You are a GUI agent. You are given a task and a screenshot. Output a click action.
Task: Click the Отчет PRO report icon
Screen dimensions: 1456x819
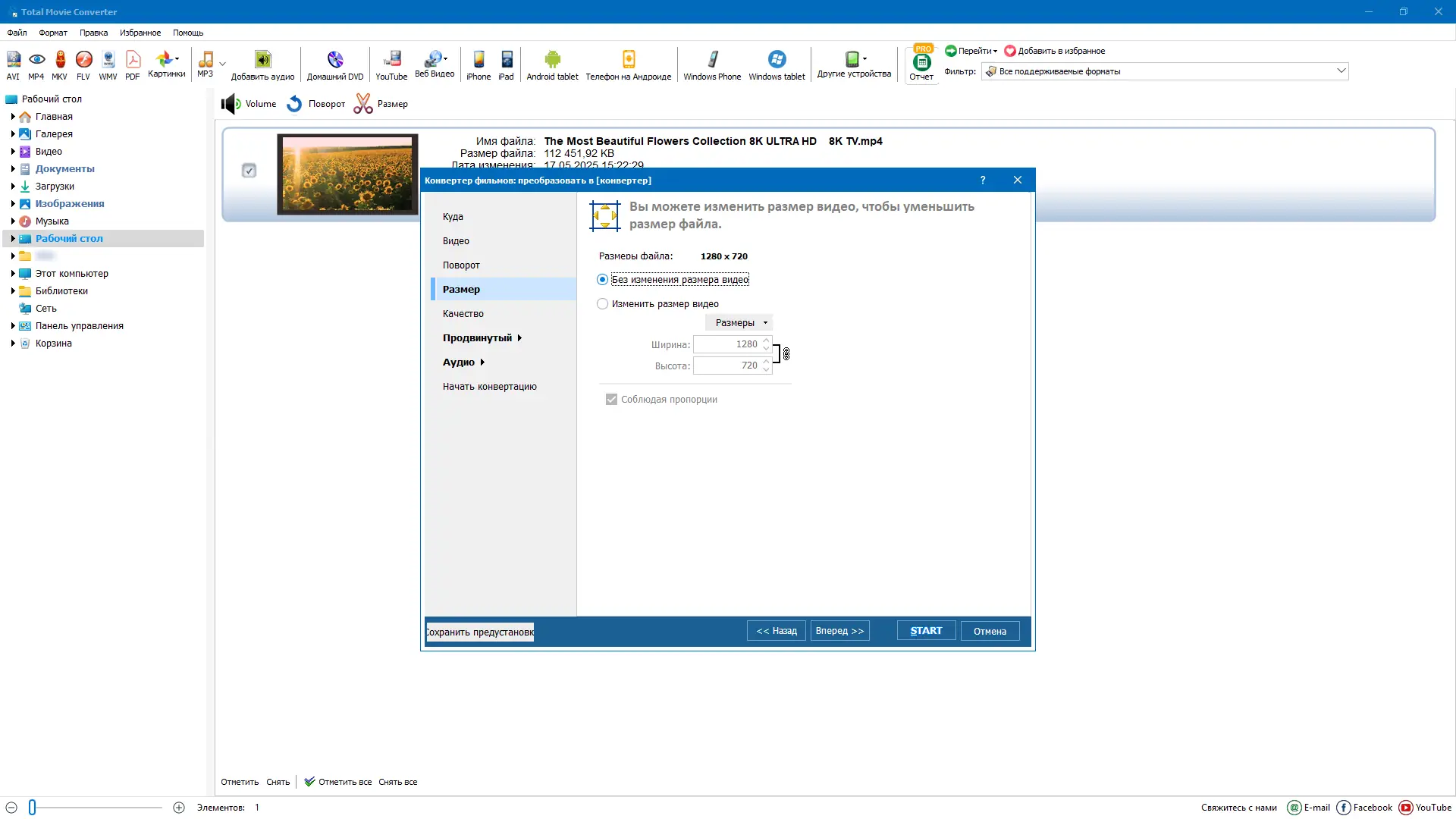921,64
